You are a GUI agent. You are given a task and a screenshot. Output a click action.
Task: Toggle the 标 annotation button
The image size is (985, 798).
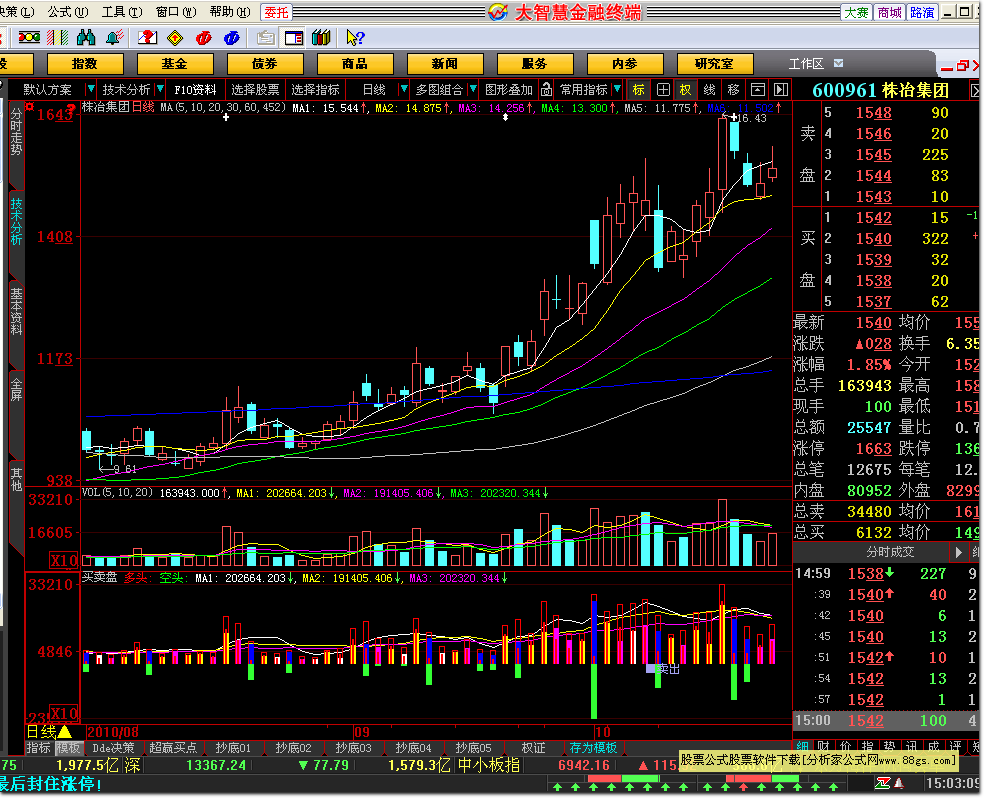point(638,90)
